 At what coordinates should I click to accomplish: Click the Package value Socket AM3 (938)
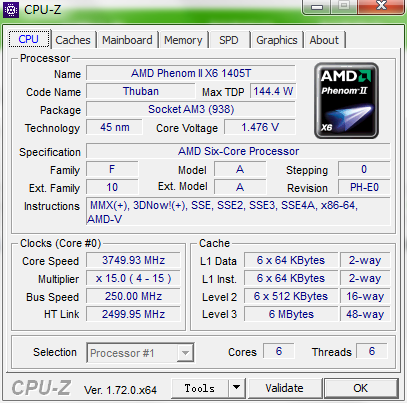point(191,109)
